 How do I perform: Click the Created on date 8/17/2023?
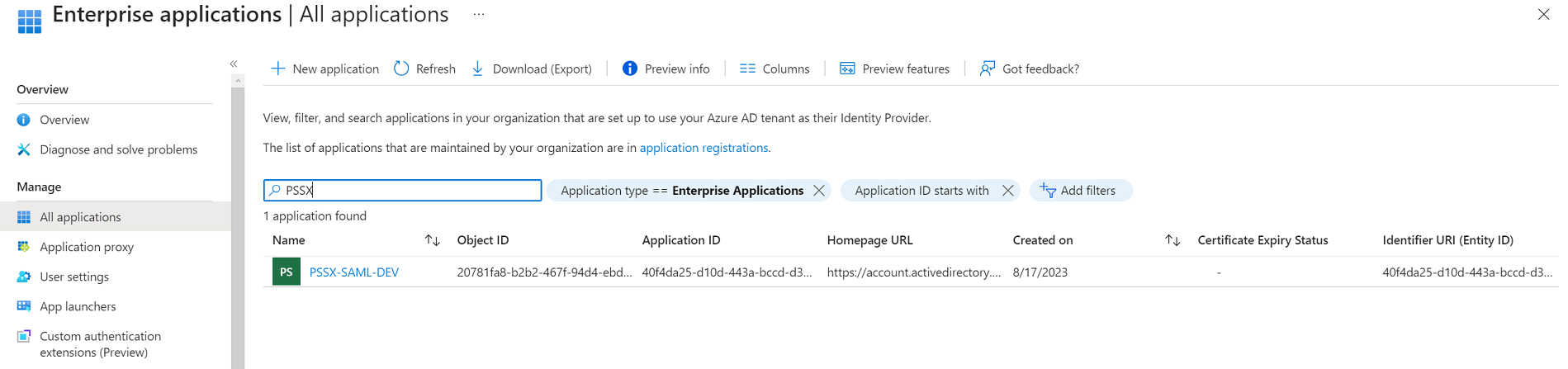click(1040, 272)
